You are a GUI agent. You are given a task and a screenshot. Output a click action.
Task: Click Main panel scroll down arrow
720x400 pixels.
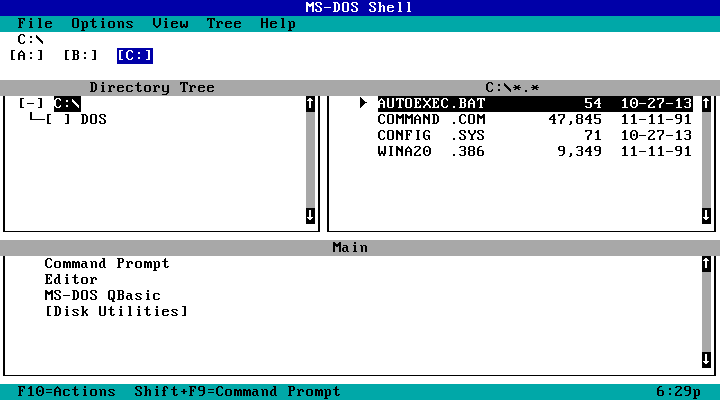click(706, 360)
